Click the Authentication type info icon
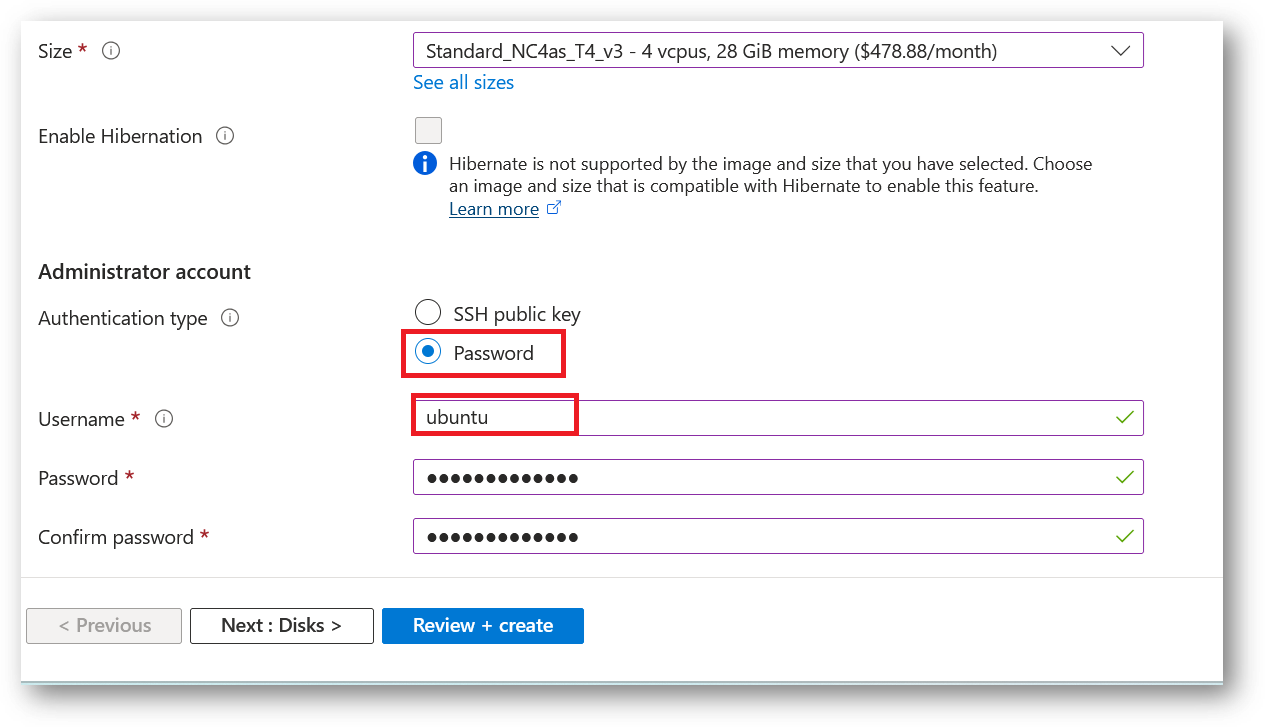 pos(229,318)
